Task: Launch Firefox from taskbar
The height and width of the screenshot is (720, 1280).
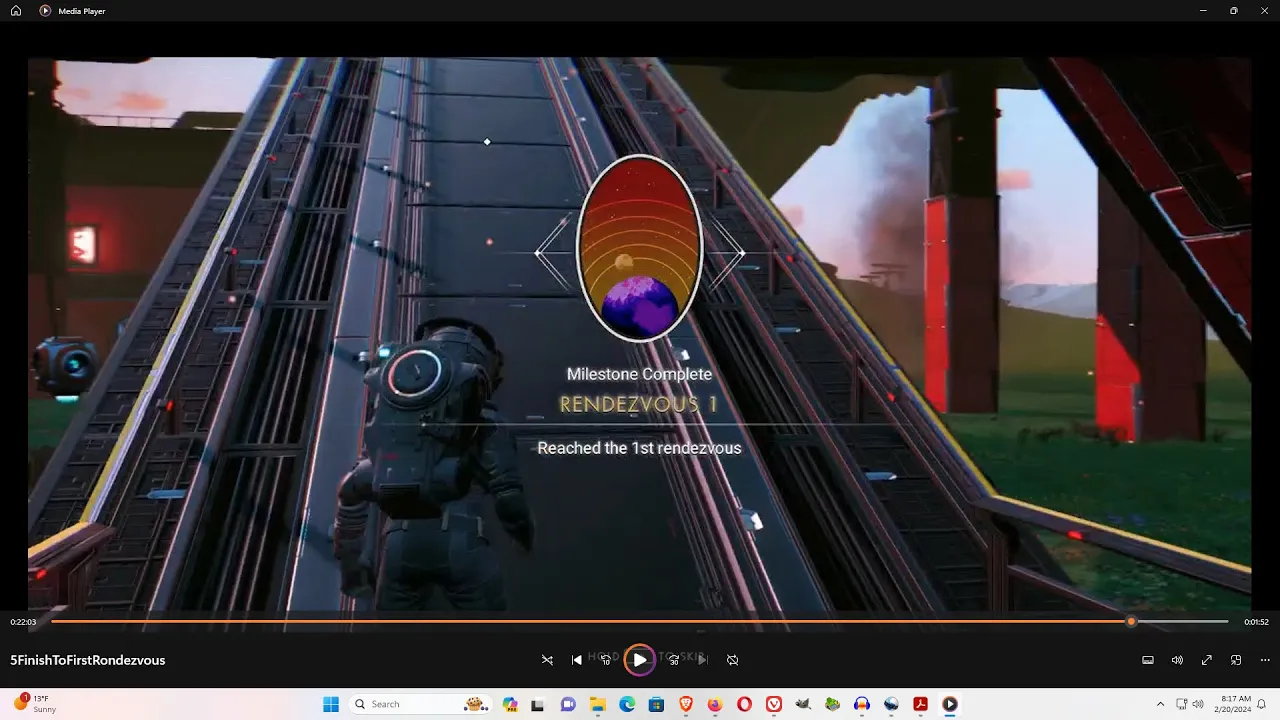Action: 715,704
